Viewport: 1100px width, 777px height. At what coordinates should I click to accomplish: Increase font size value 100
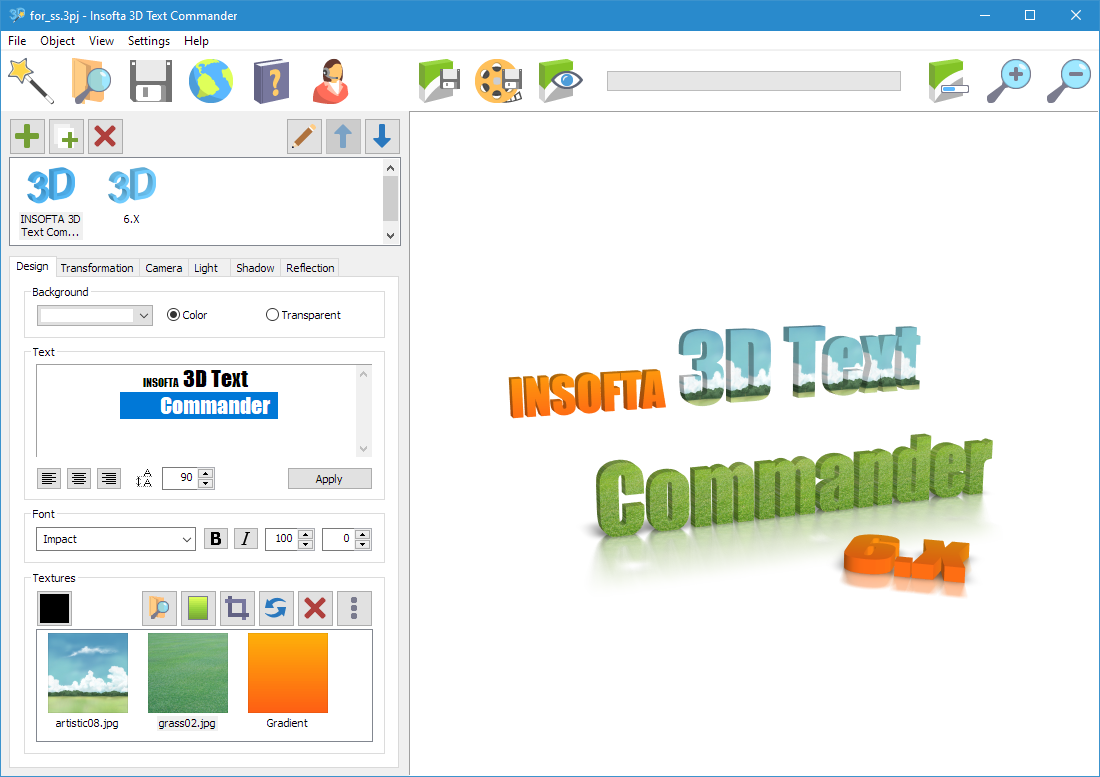[x=305, y=534]
